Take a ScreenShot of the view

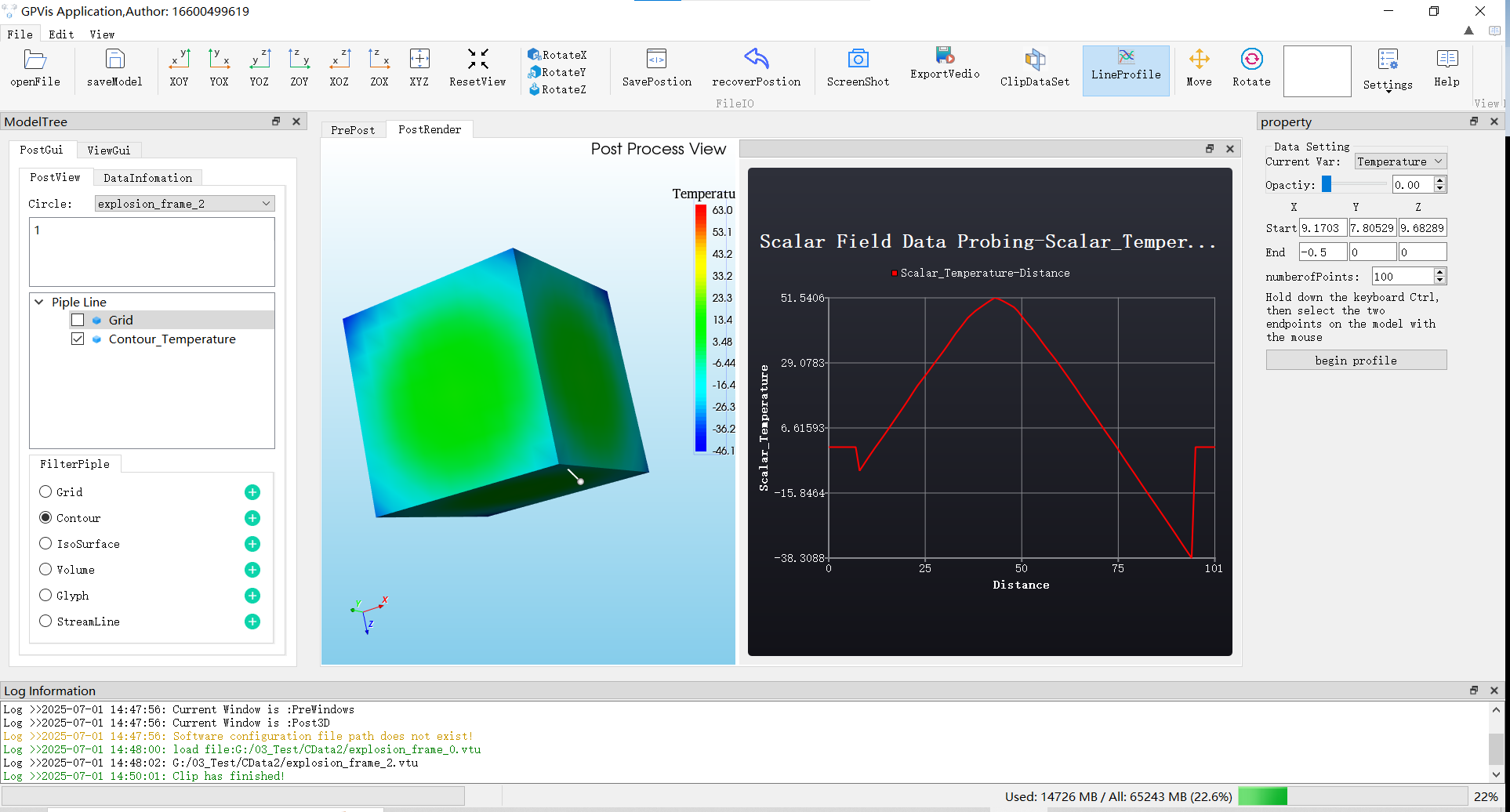tap(858, 68)
